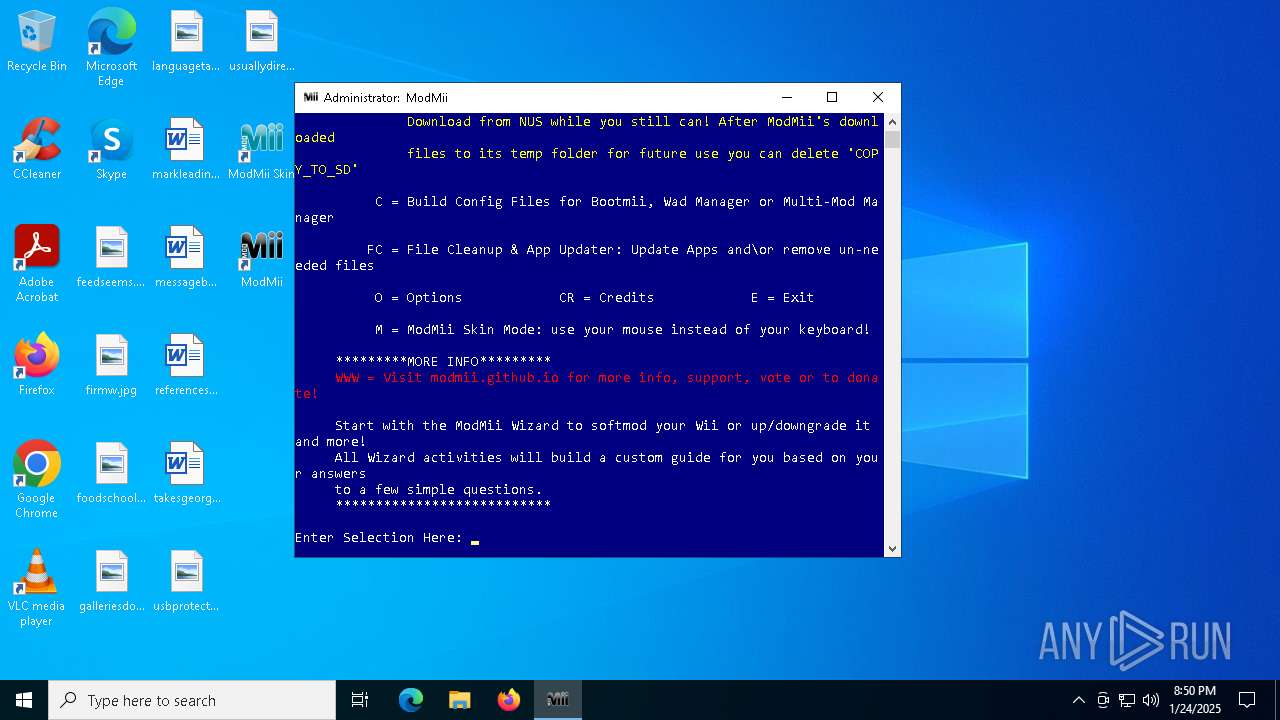Click the taskbar search box
Viewport: 1280px width, 720px height.
[x=192, y=700]
